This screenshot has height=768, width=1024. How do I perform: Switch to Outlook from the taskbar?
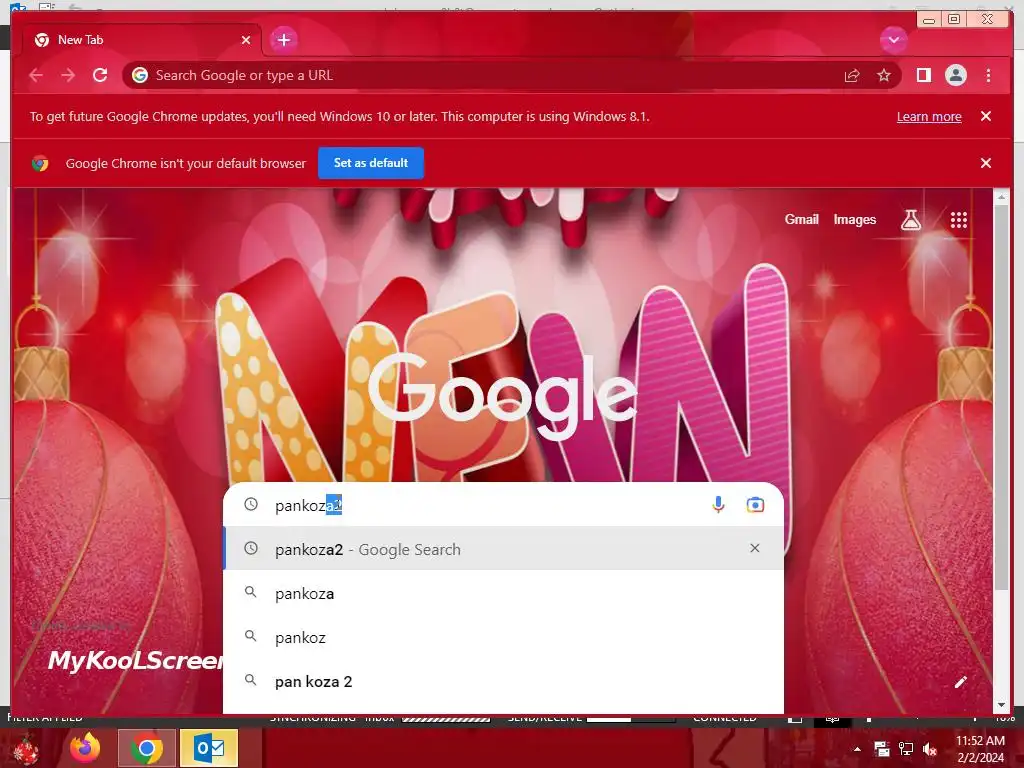coord(209,748)
